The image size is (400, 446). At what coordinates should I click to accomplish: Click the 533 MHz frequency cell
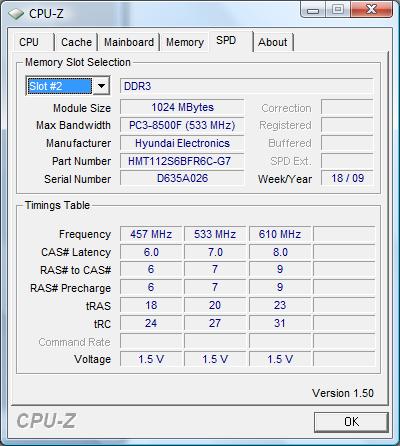tap(215, 234)
